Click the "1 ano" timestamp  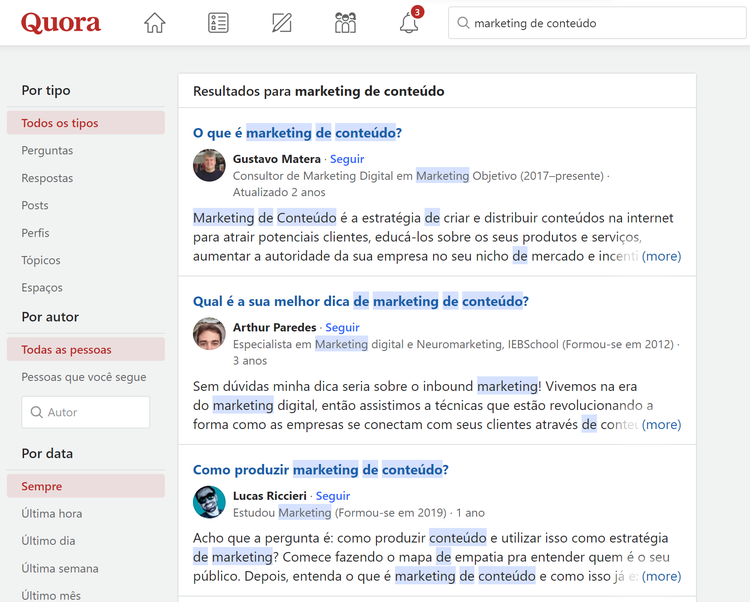coord(470,513)
